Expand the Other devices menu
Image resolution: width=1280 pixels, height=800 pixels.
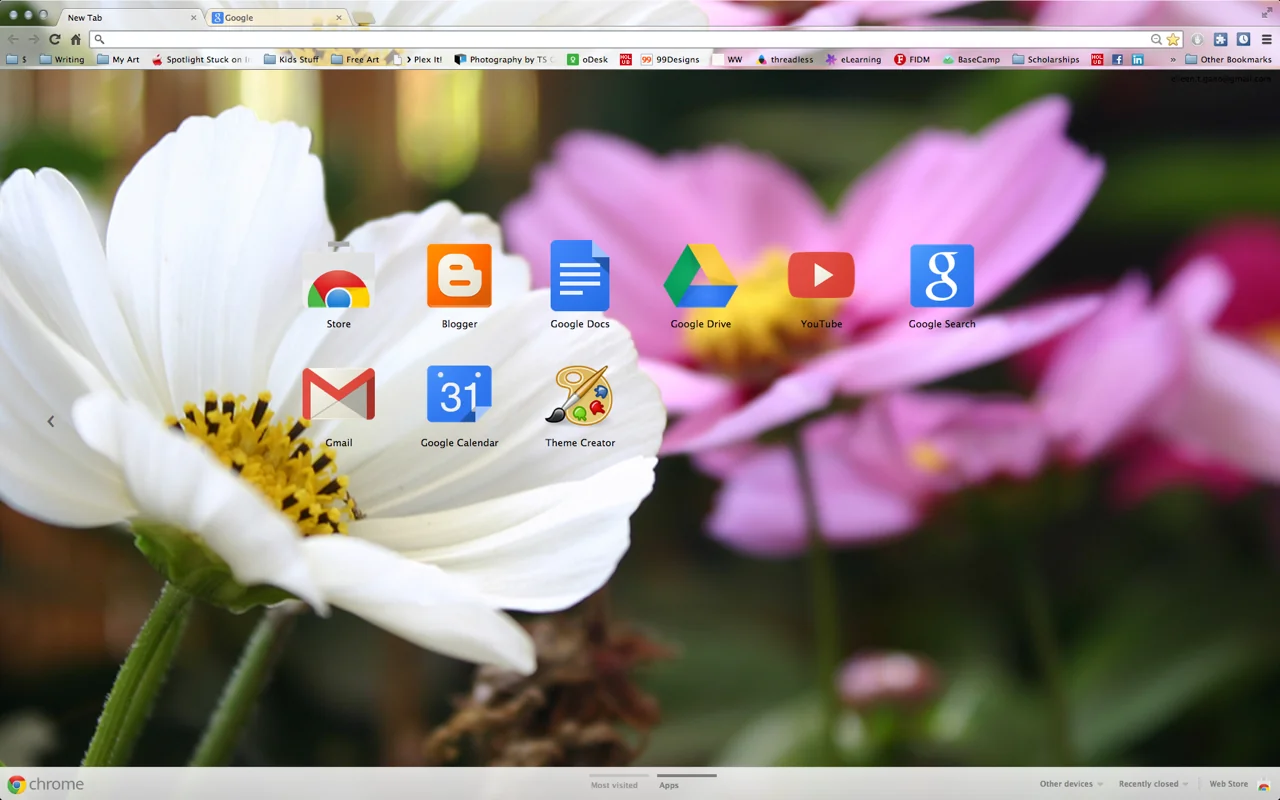coord(1071,784)
